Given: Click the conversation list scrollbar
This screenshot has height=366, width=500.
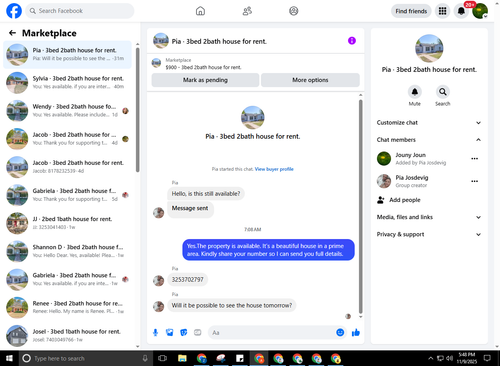Looking at the screenshot, I should 137,110.
